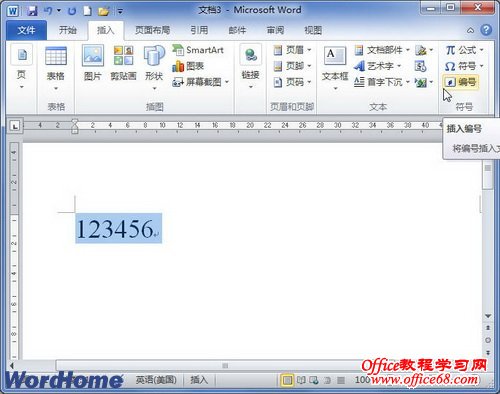The height and width of the screenshot is (394, 500).
Task: Open the 符号 (Symbol) menu
Action: 464,66
